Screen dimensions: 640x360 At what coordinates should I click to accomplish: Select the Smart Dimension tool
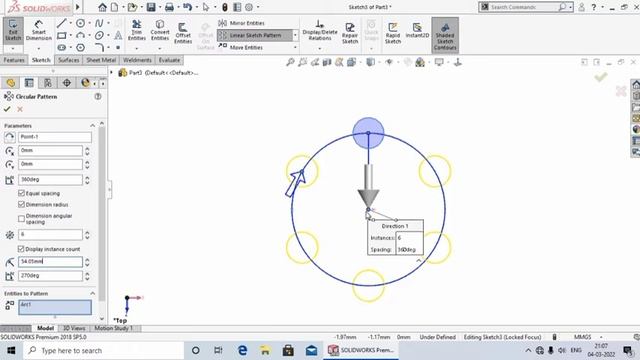39,30
